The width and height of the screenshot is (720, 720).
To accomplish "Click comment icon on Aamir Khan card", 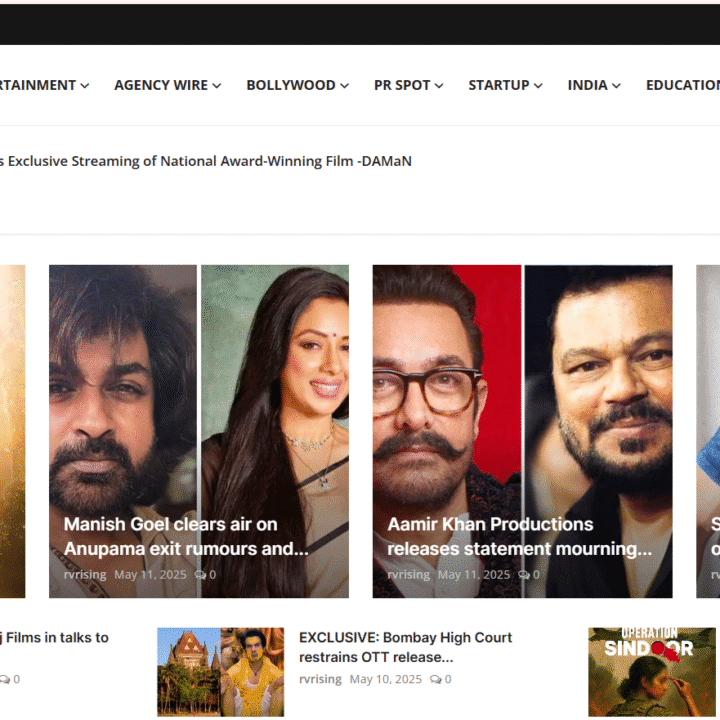I will [x=524, y=575].
